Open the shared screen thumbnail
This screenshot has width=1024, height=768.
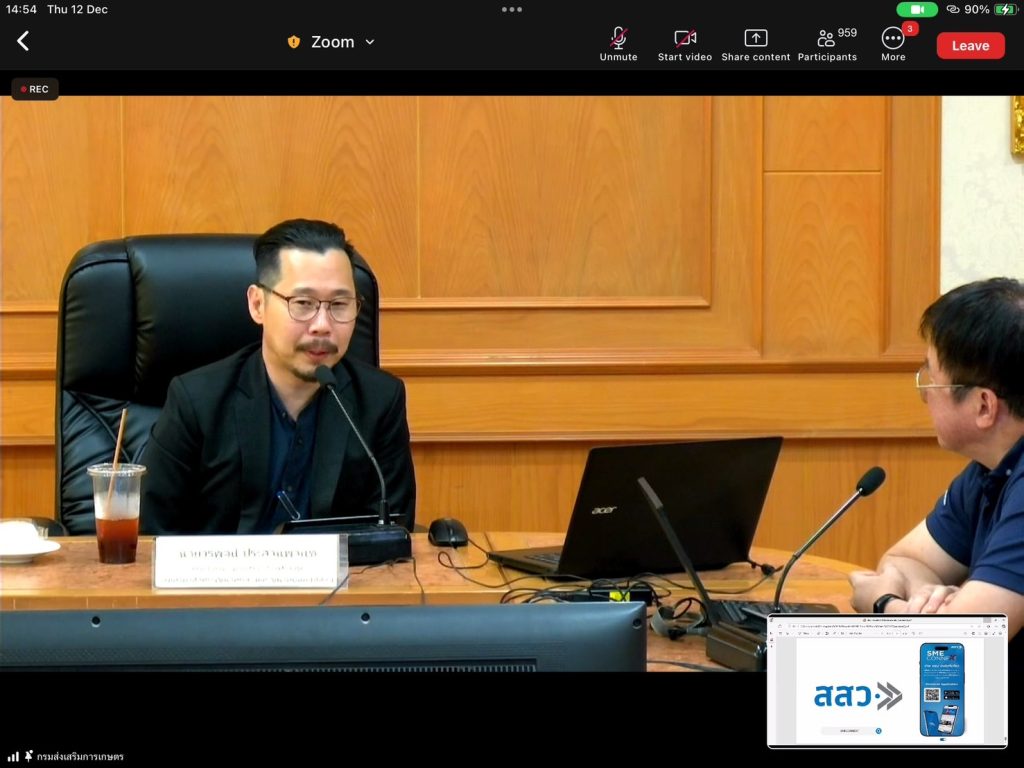[886, 681]
